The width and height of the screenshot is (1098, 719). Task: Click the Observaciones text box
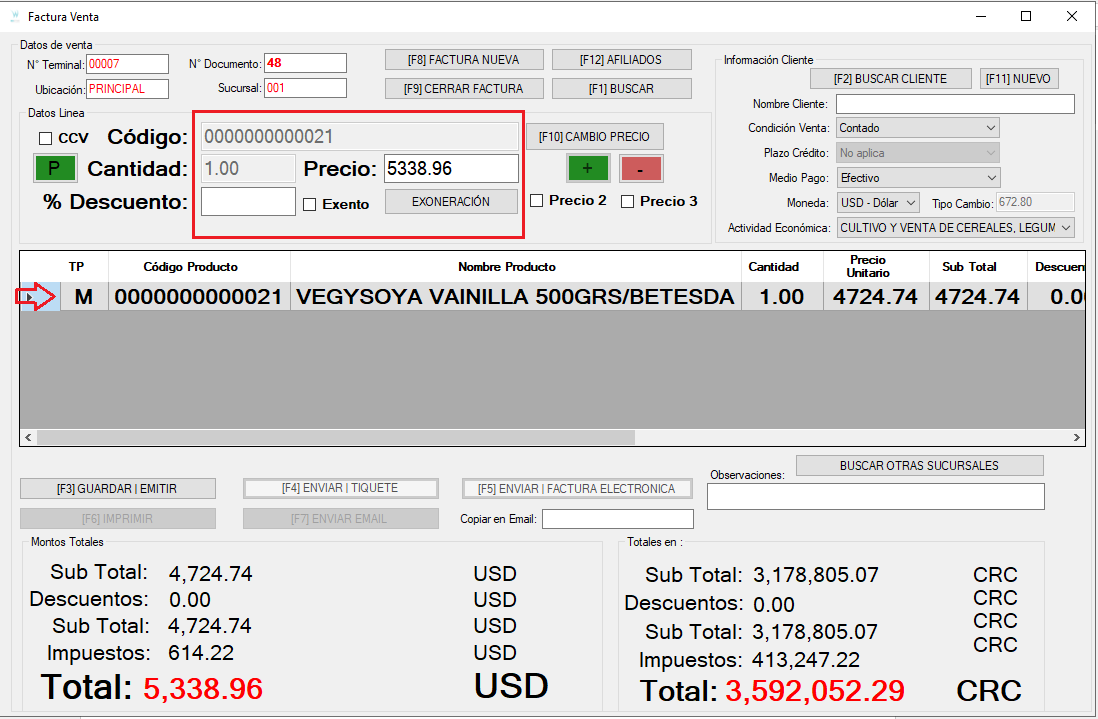tap(875, 496)
